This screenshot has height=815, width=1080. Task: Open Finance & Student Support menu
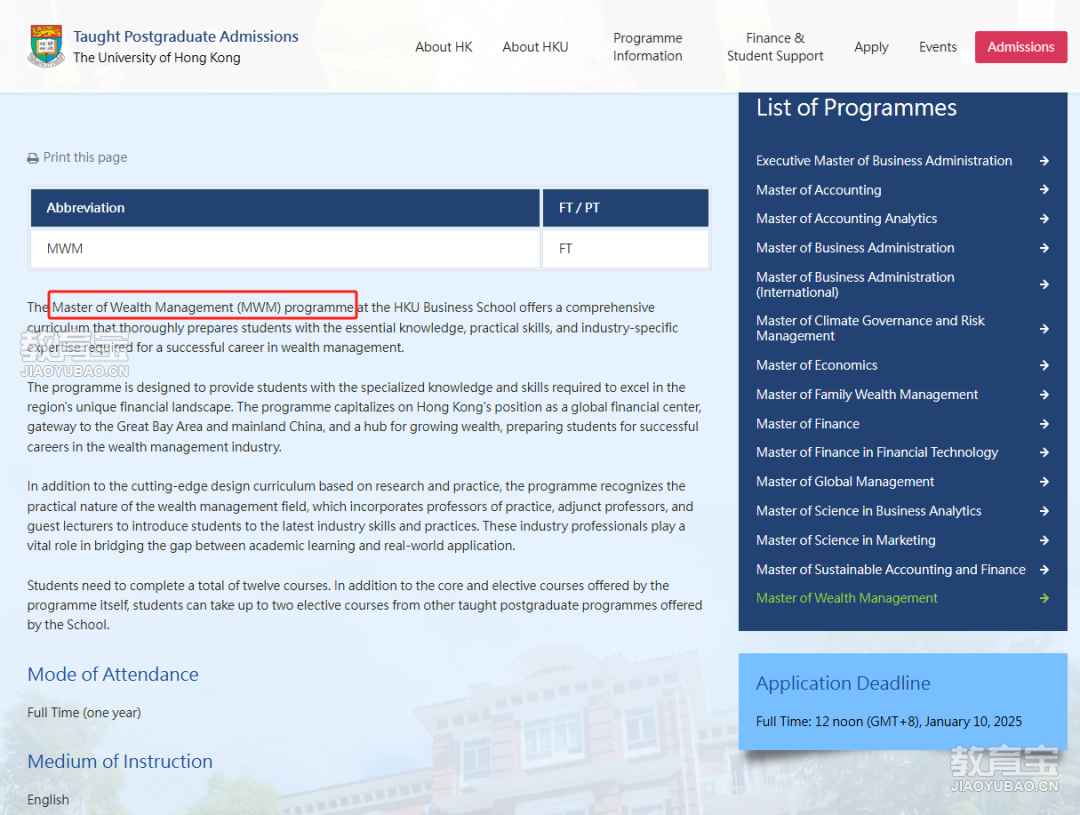click(775, 47)
